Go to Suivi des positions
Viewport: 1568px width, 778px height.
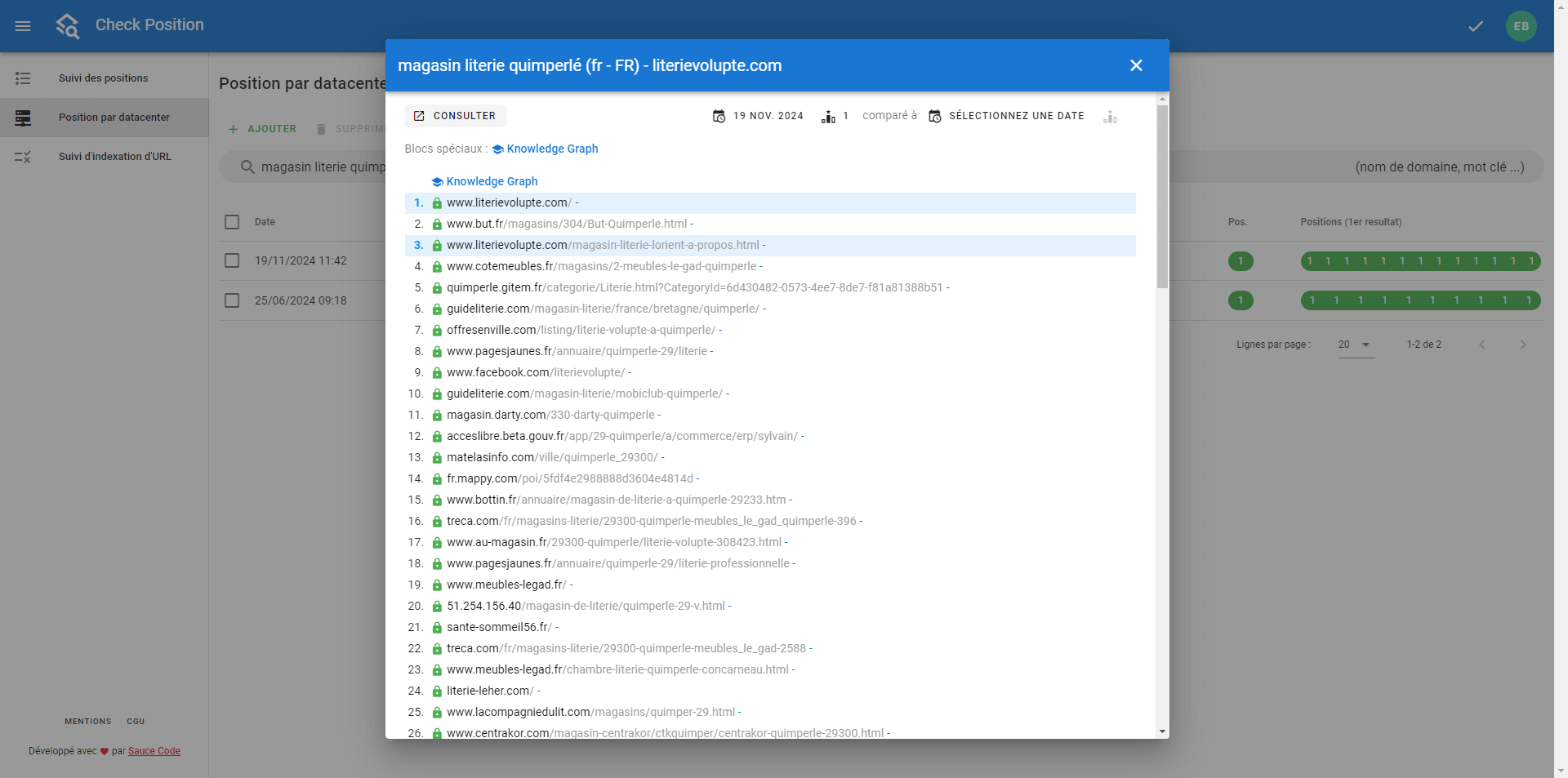[104, 78]
